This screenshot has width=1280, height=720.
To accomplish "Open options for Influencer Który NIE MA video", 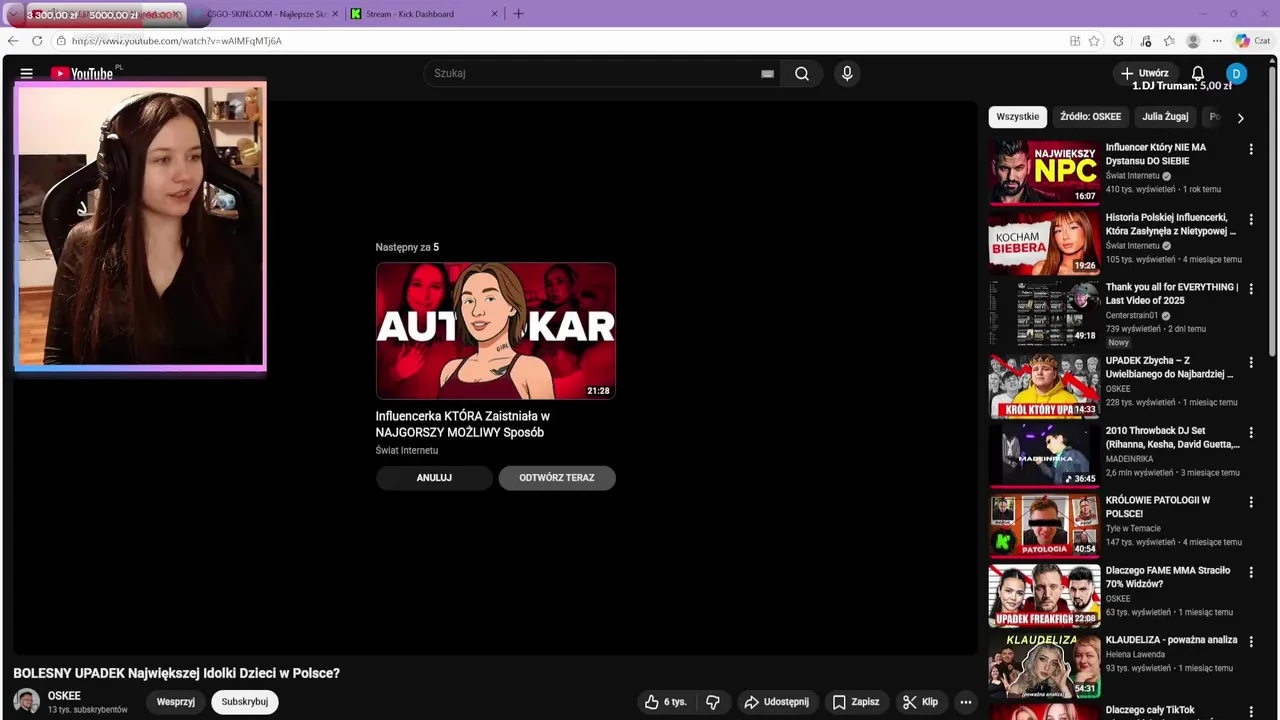I will coord(1251,150).
